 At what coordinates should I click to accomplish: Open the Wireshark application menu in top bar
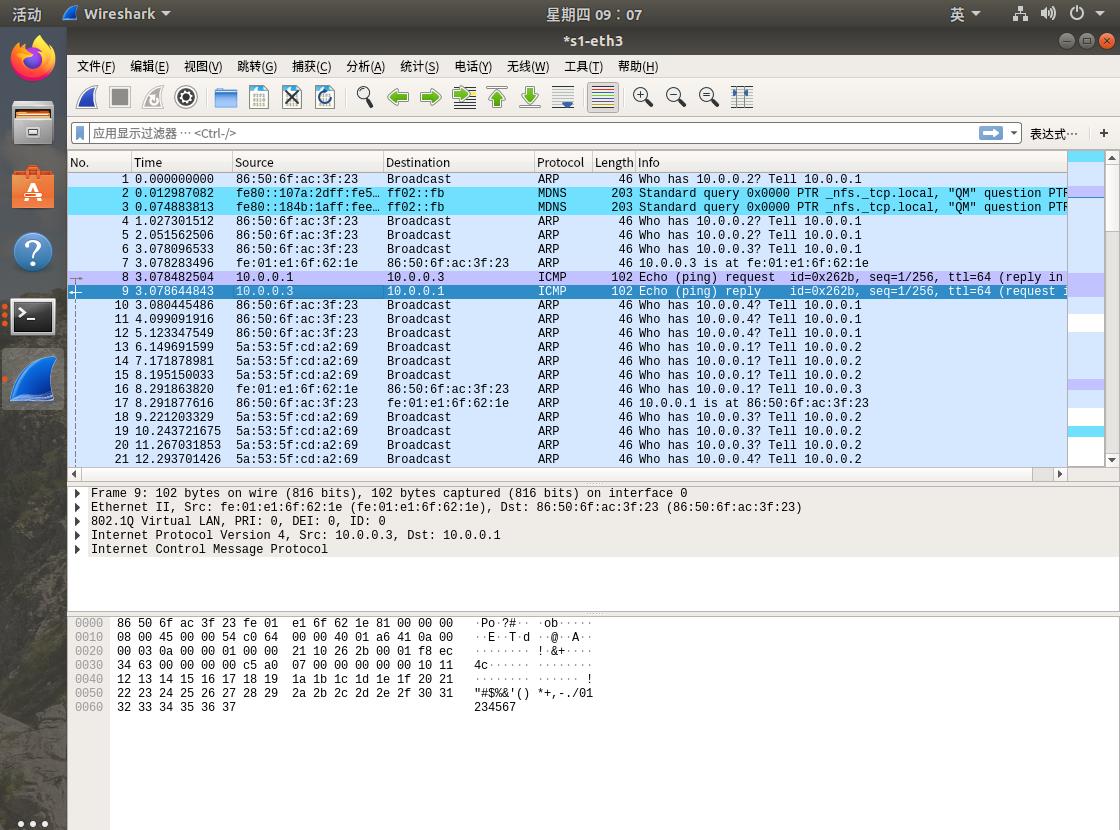(119, 14)
